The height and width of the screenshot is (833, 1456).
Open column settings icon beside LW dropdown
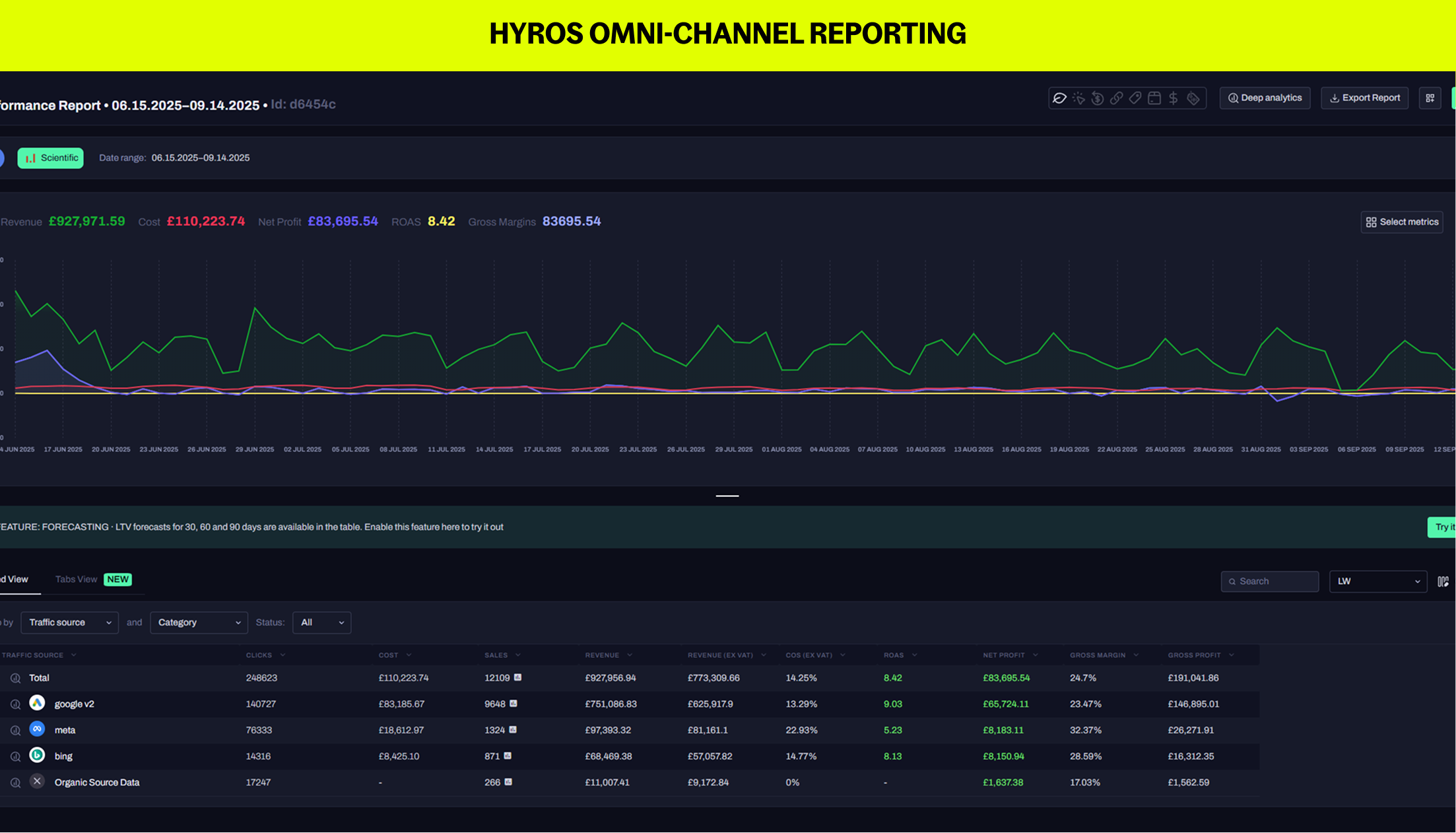pos(1443,582)
